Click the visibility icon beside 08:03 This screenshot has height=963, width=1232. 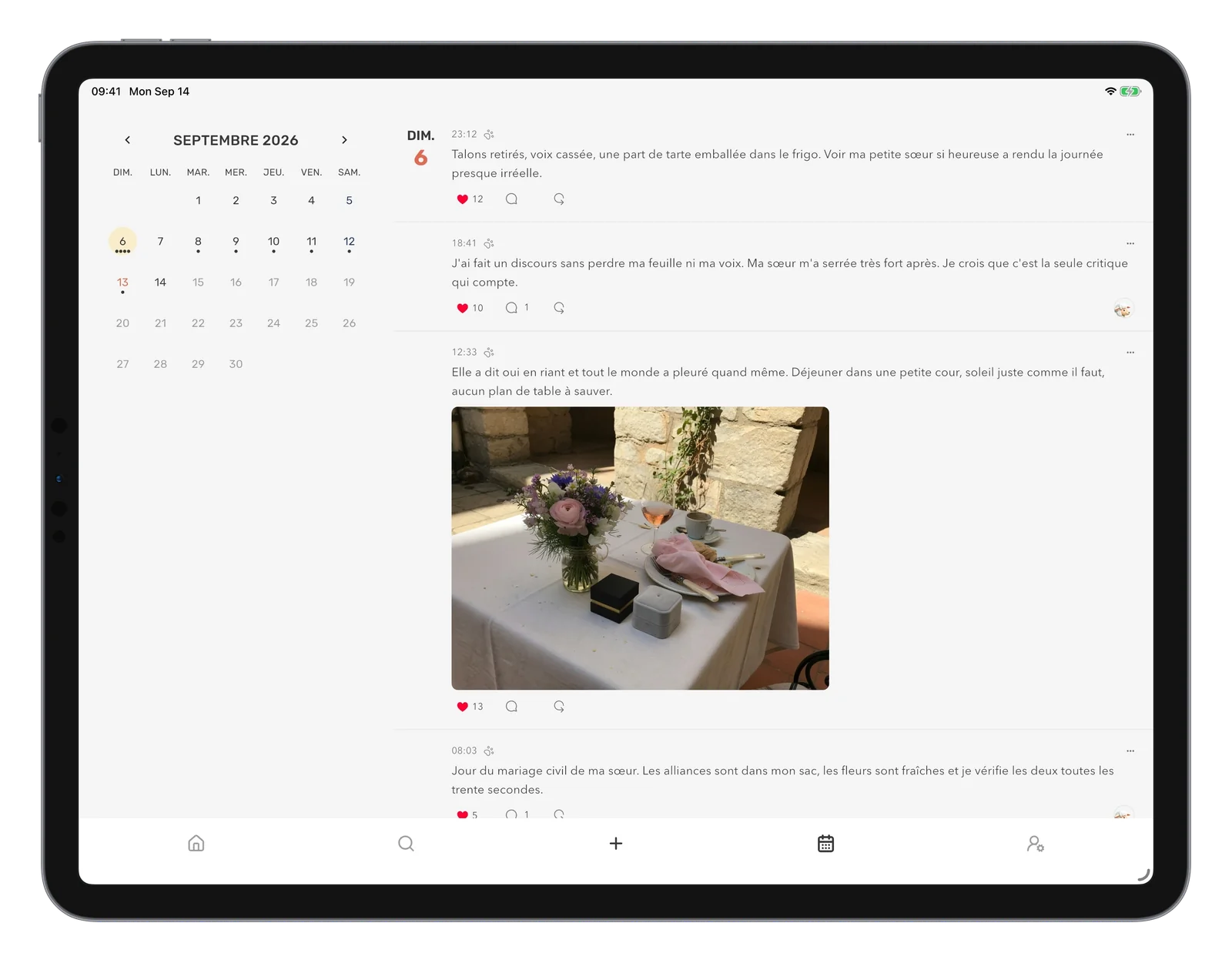point(489,751)
